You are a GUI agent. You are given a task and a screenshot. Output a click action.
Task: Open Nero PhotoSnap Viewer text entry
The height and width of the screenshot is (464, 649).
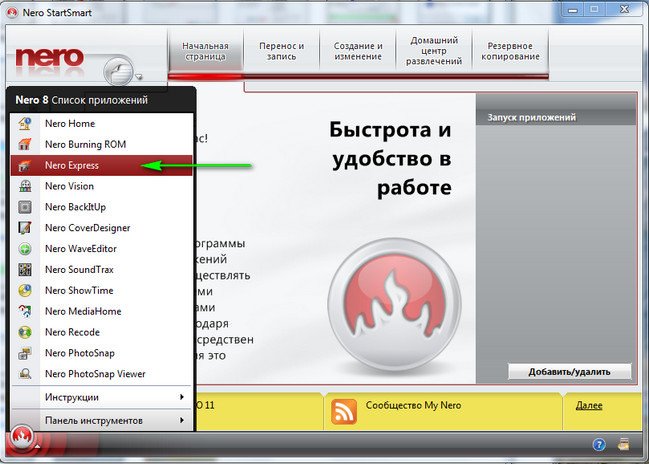coord(95,374)
